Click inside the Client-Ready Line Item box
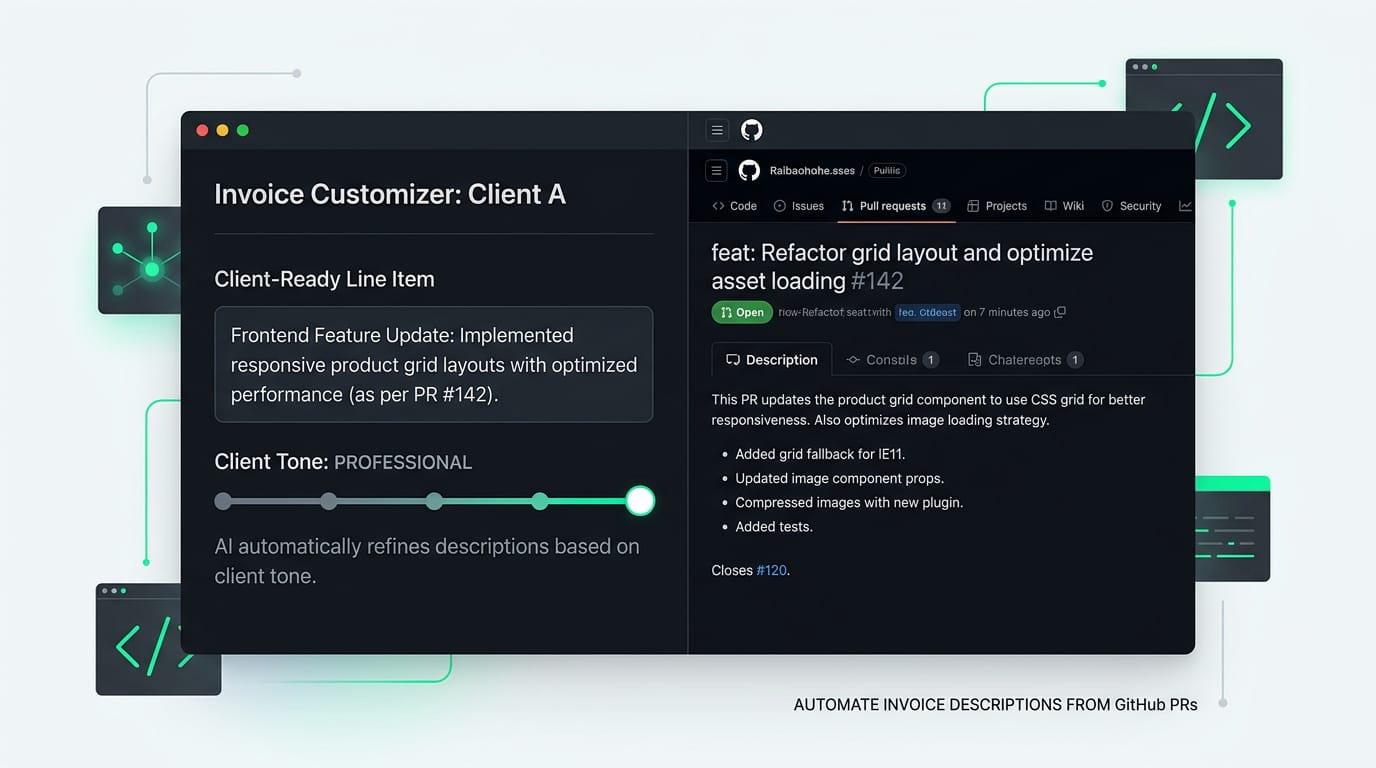 click(x=433, y=364)
